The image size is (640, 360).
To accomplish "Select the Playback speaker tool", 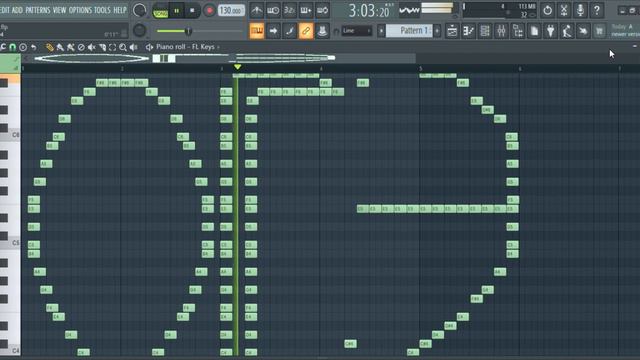I will click(133, 47).
